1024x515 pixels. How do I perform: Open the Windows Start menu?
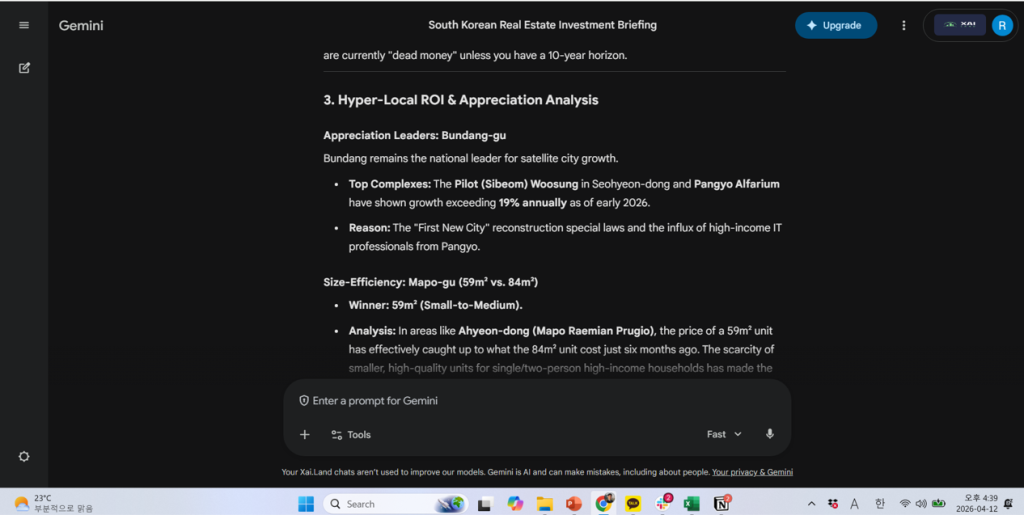tap(306, 504)
